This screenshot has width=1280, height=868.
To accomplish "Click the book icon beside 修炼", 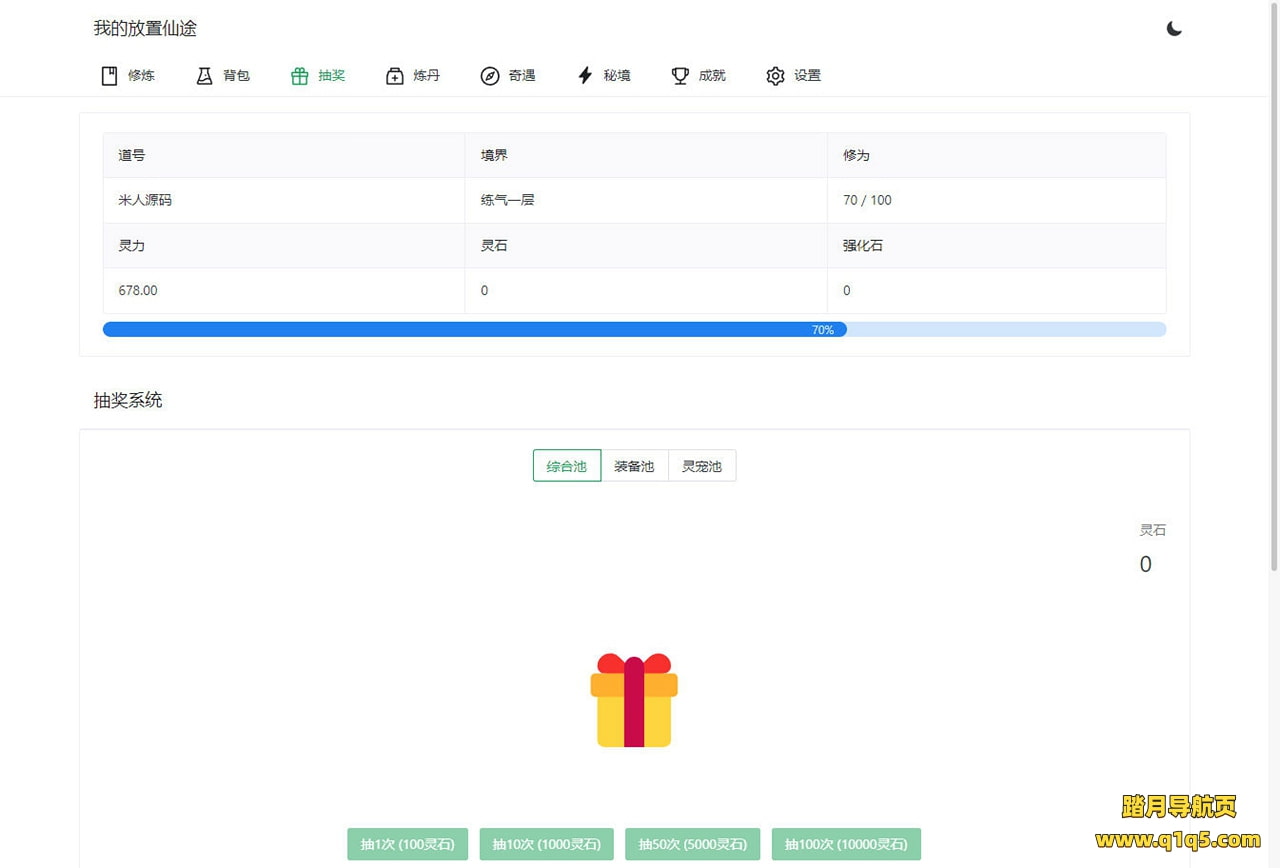I will 109,76.
